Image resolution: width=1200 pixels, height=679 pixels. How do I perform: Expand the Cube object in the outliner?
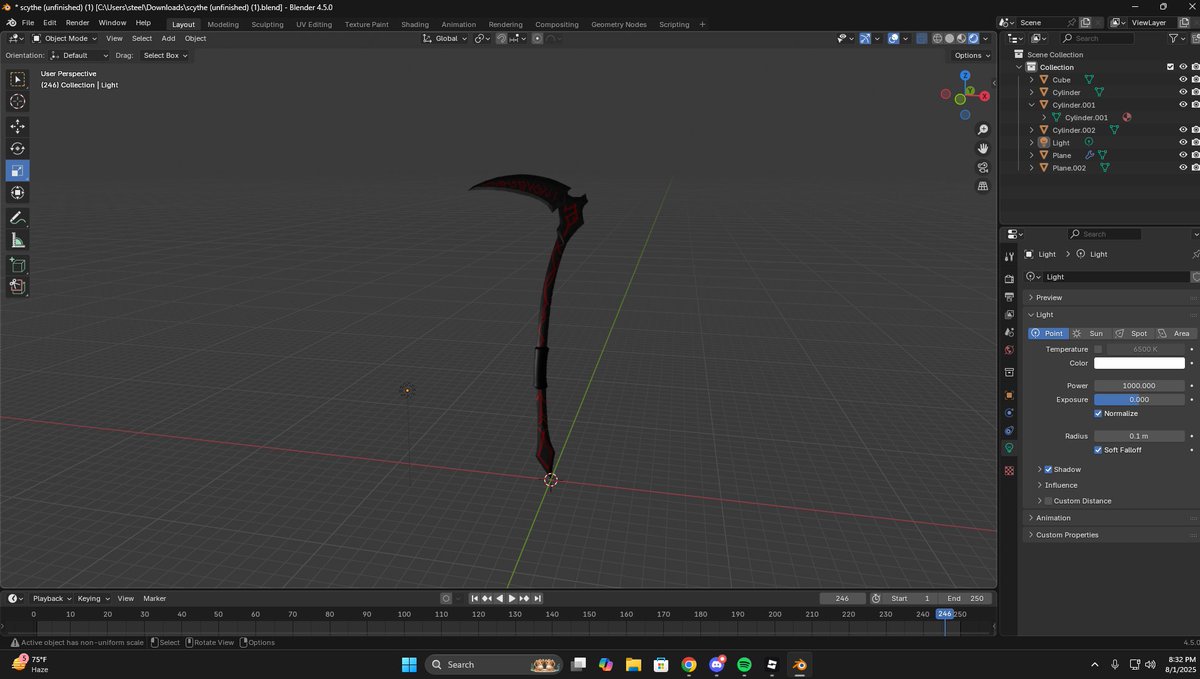coord(1032,80)
